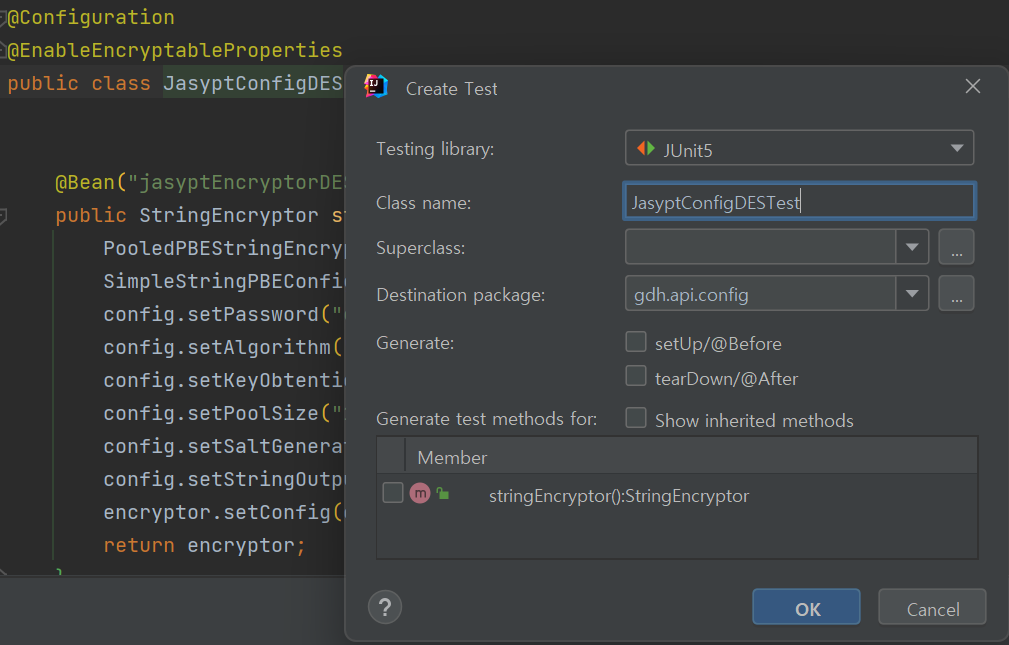Click the help question mark button

click(385, 606)
